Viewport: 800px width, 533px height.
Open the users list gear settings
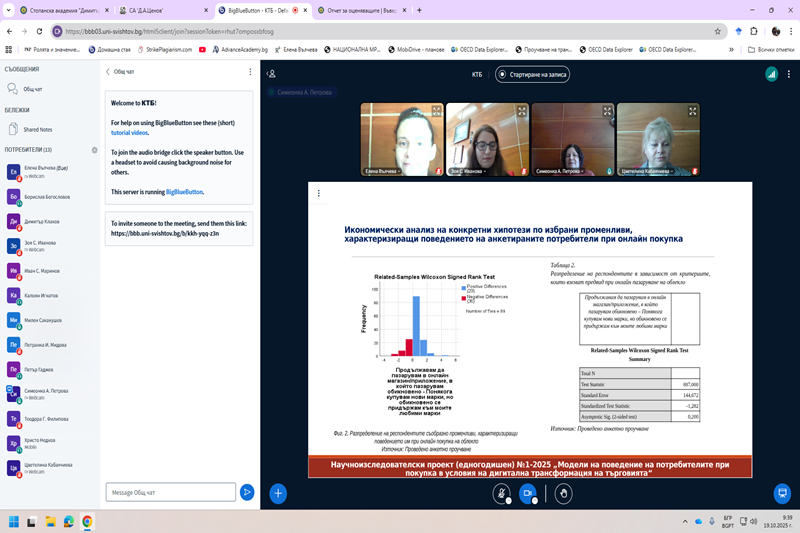[94, 150]
